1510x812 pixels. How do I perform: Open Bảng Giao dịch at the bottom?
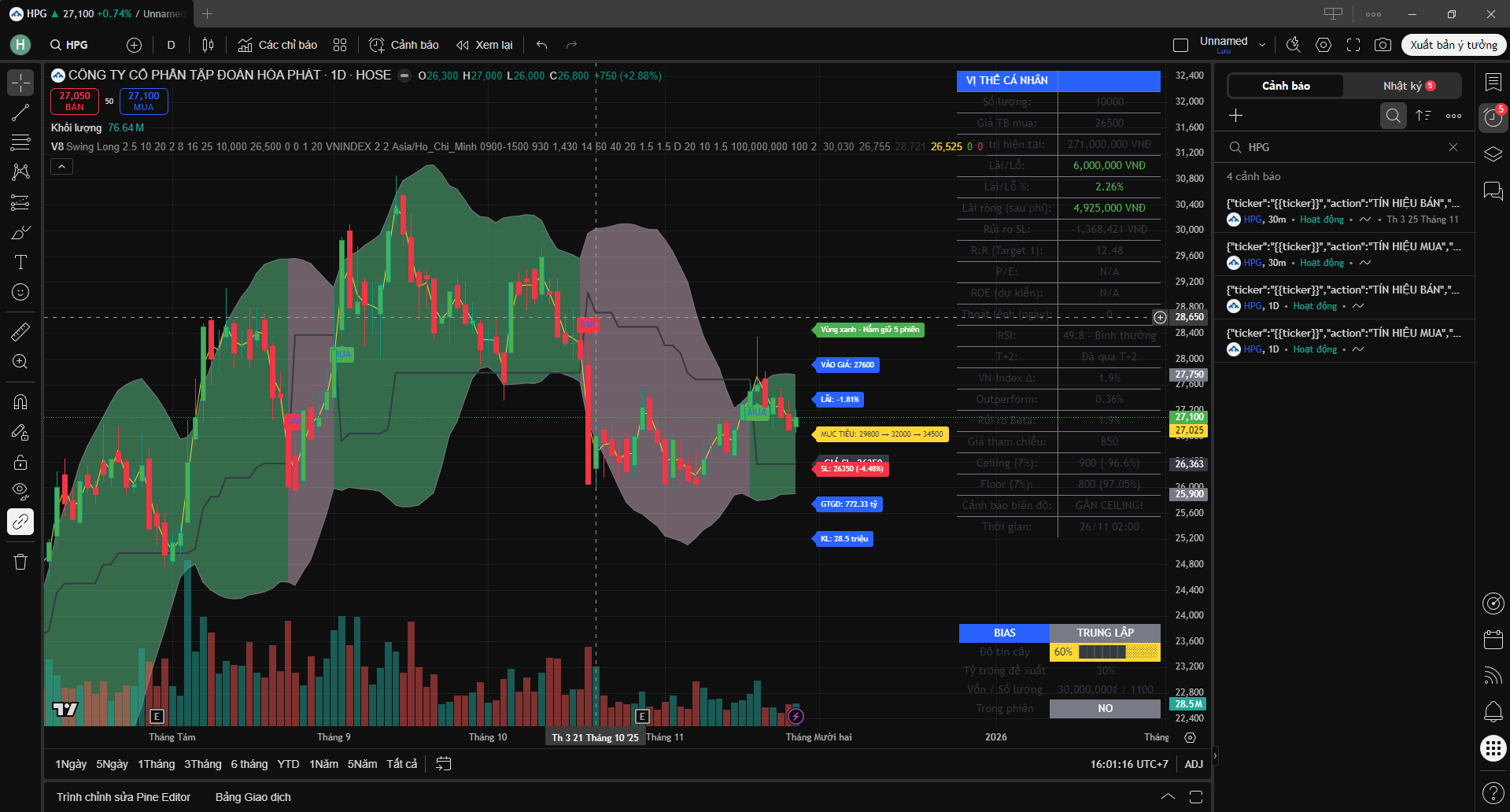click(x=253, y=797)
